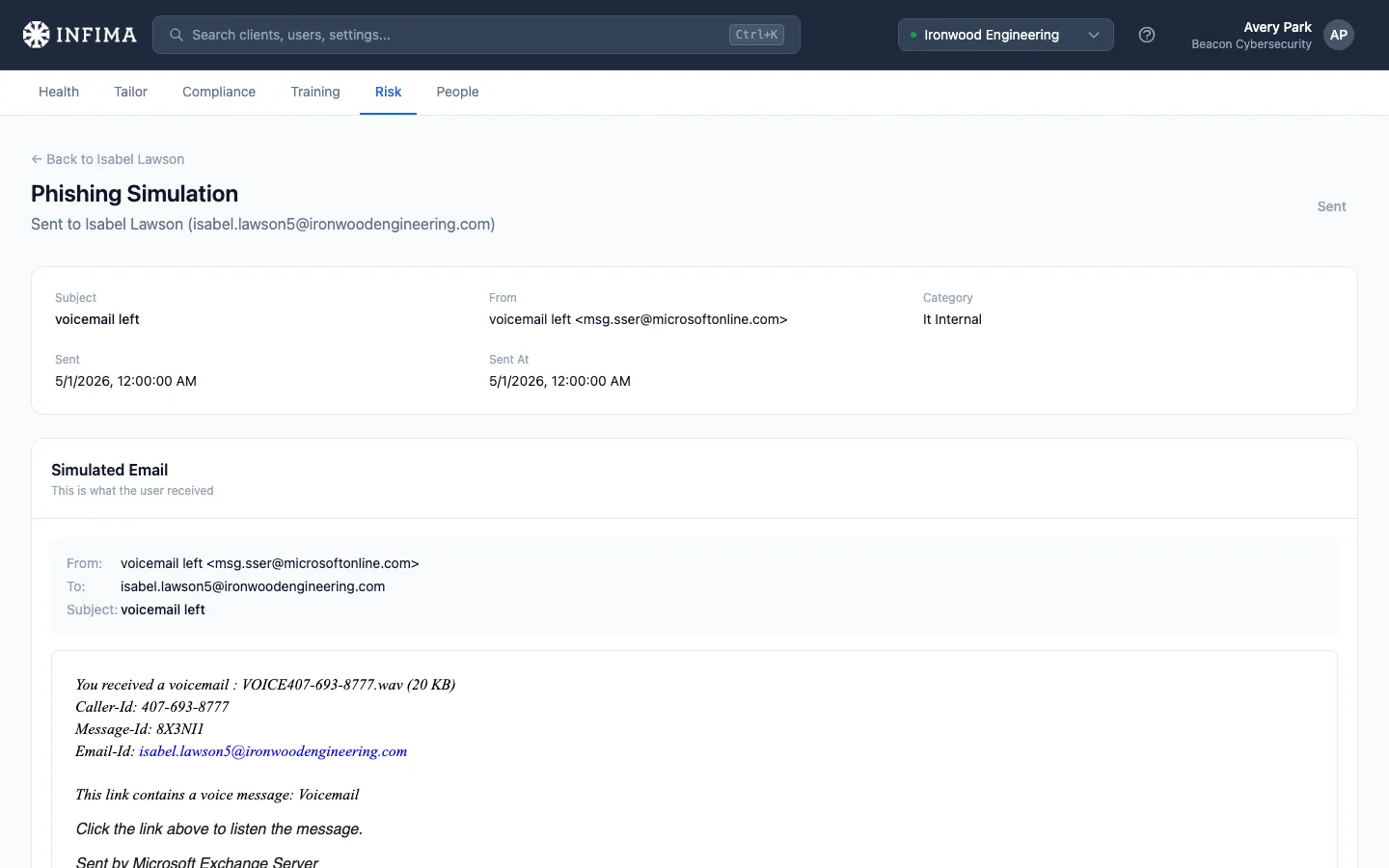Image resolution: width=1389 pixels, height=868 pixels.
Task: Click the Phishing Simulation heading
Action: pyautogui.click(x=134, y=194)
